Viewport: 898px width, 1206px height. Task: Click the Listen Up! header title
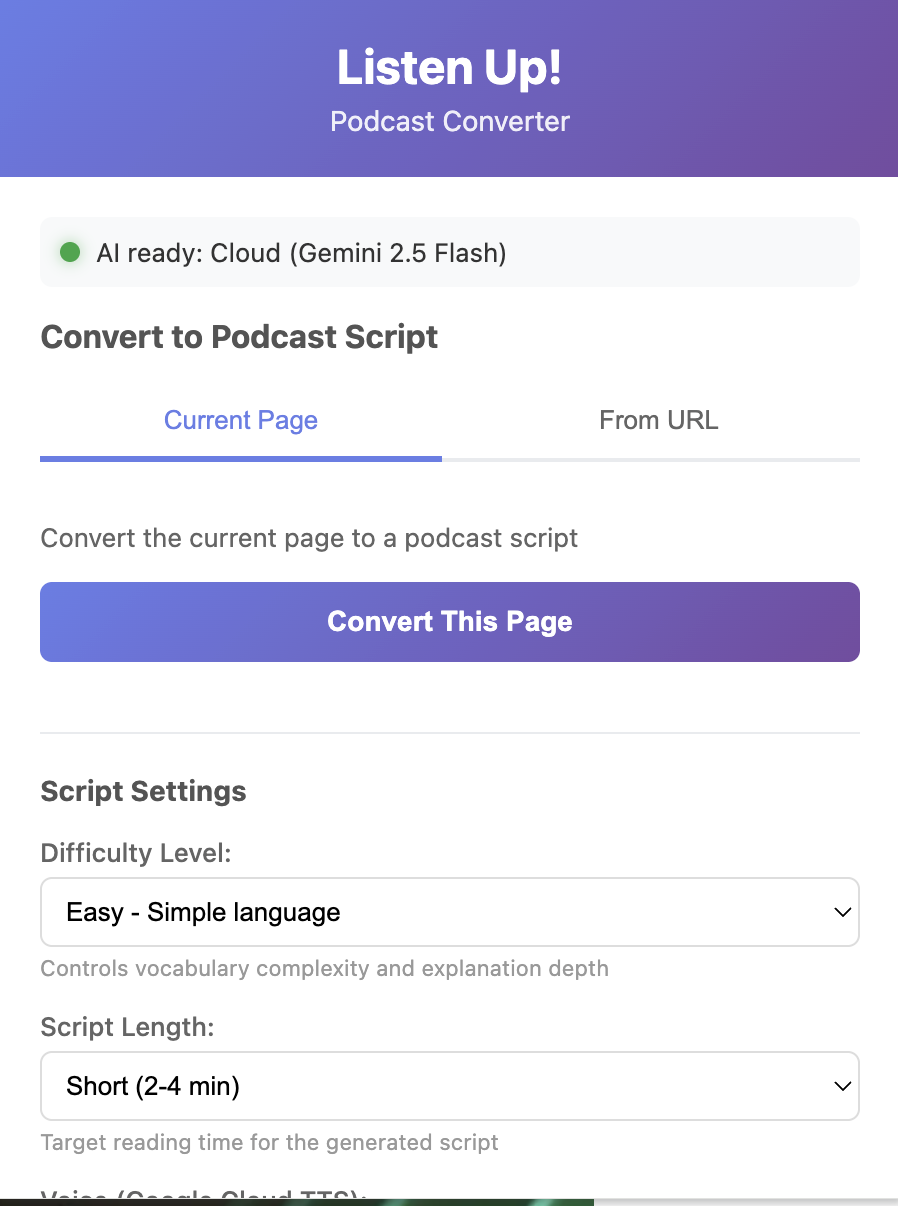point(449,68)
